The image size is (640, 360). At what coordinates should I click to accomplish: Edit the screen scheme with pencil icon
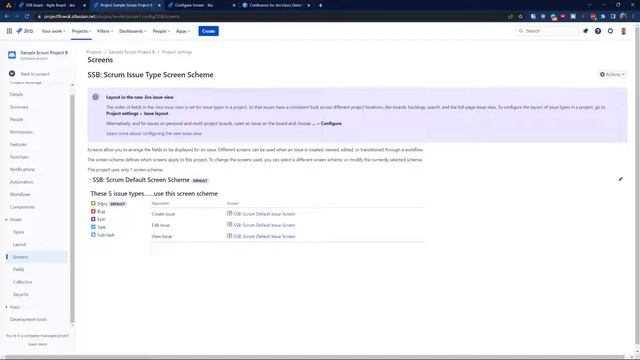[x=620, y=179]
